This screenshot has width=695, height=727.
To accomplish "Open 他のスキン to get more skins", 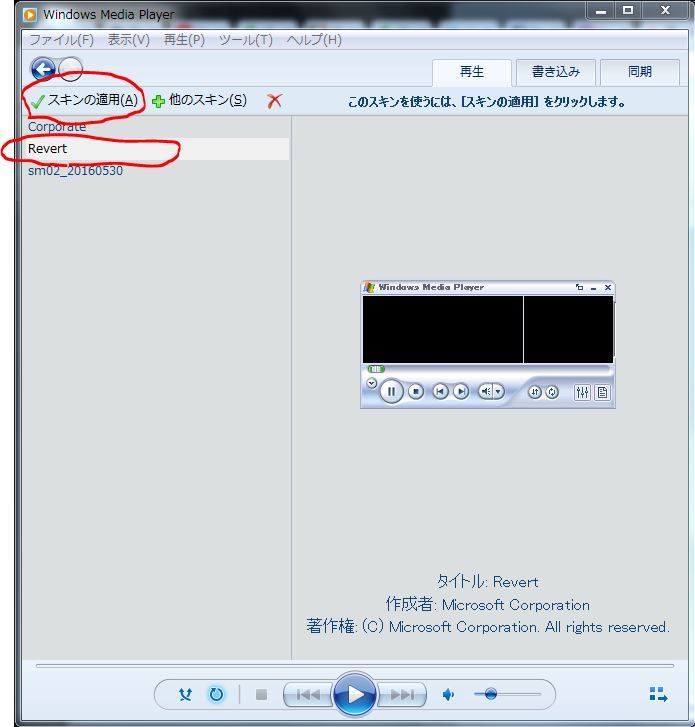I will click(x=200, y=100).
